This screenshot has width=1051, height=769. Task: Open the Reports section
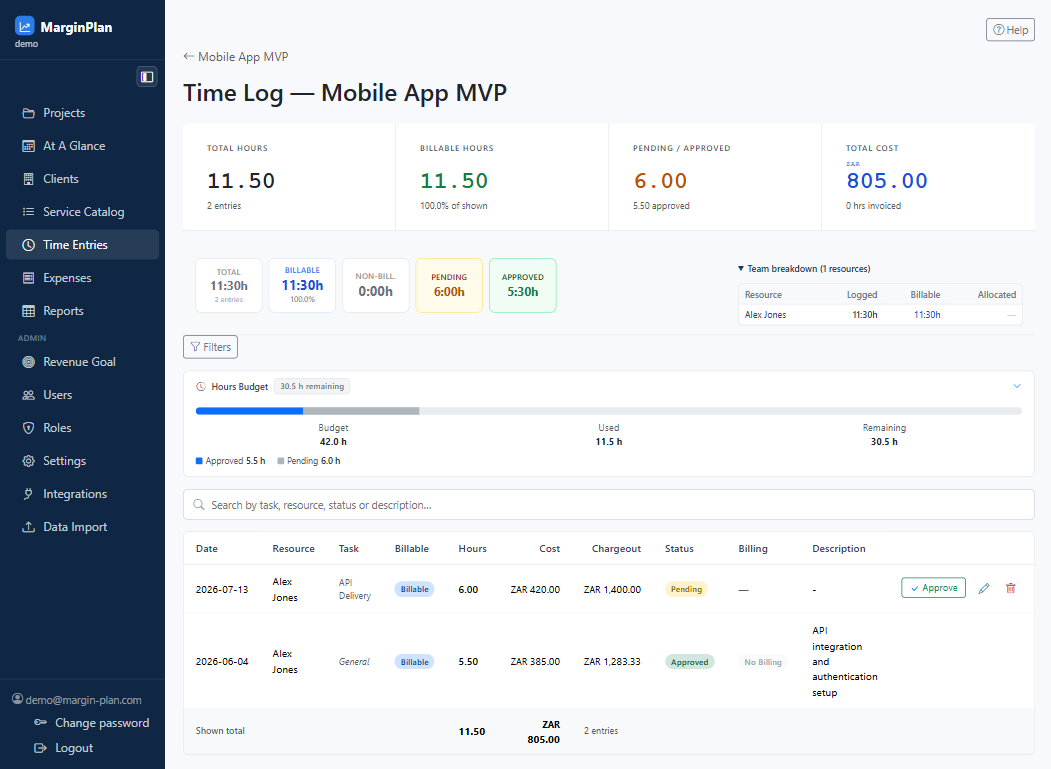coord(82,311)
